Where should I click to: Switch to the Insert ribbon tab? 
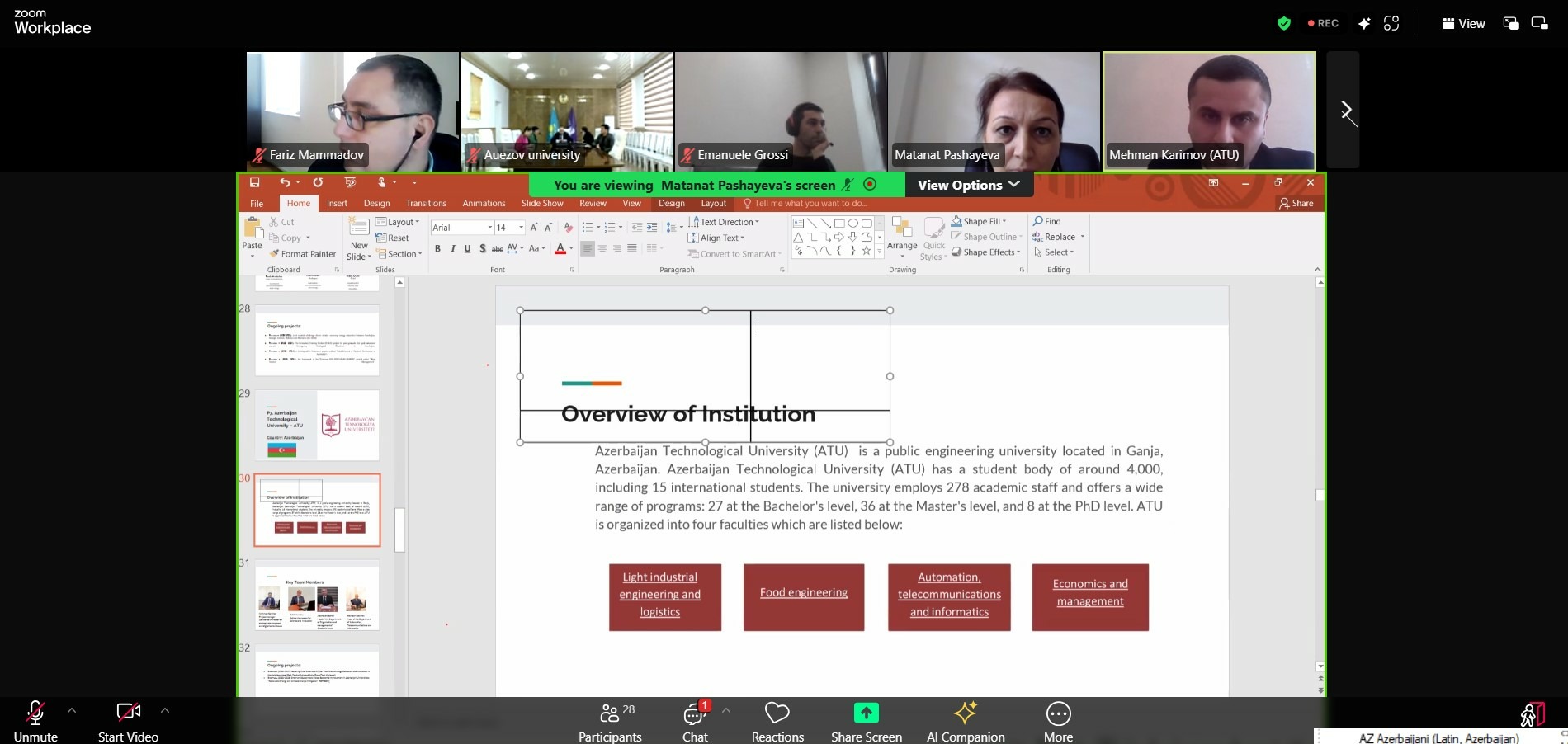pyautogui.click(x=337, y=203)
